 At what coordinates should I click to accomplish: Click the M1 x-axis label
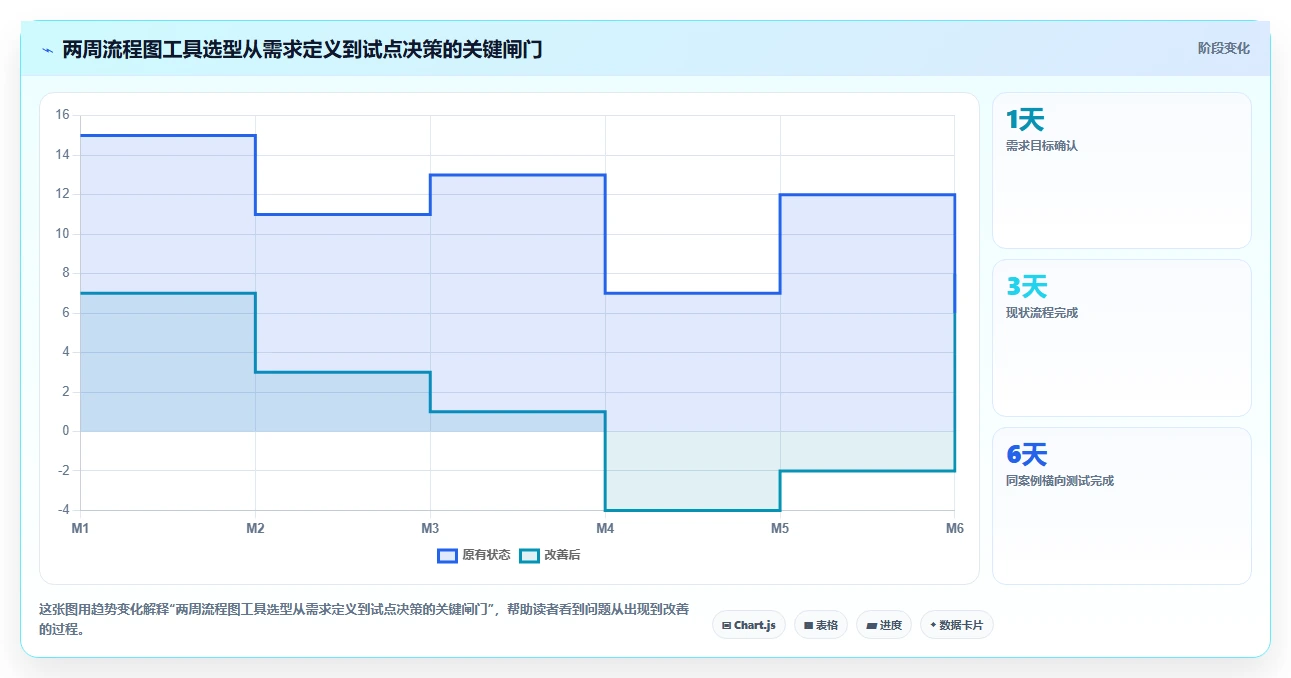pyautogui.click(x=80, y=528)
